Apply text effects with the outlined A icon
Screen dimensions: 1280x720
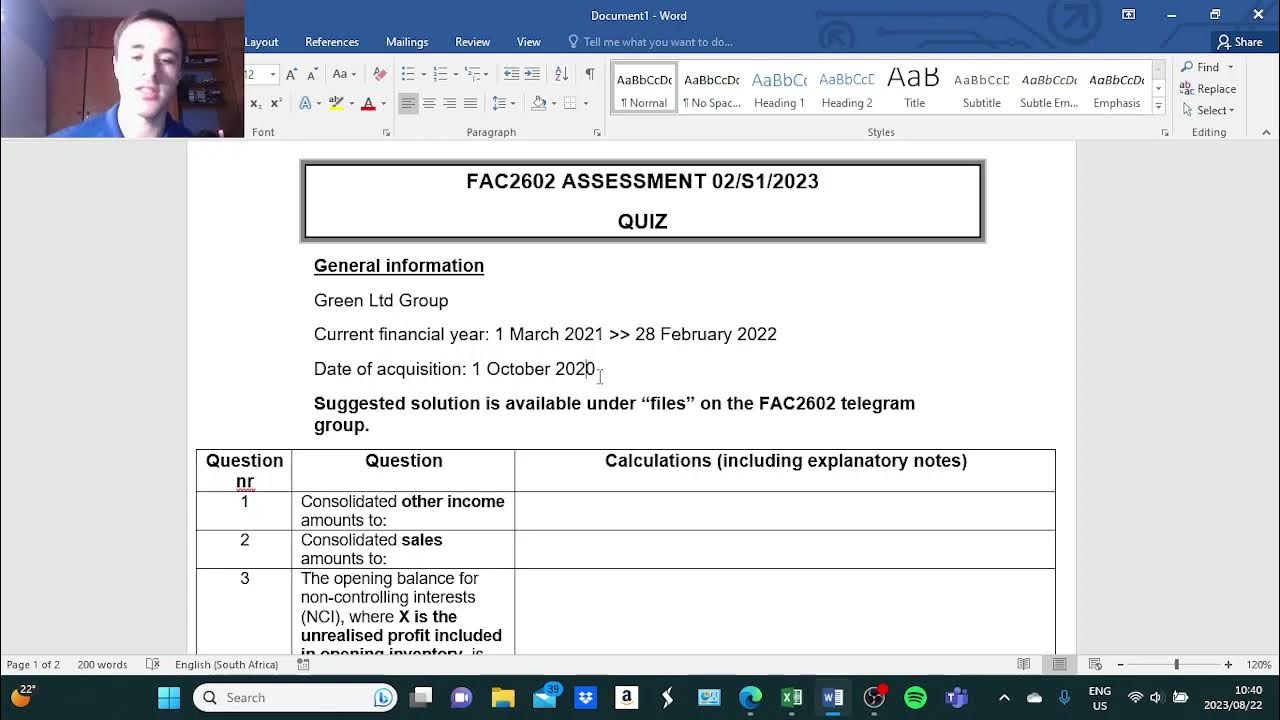click(x=305, y=103)
